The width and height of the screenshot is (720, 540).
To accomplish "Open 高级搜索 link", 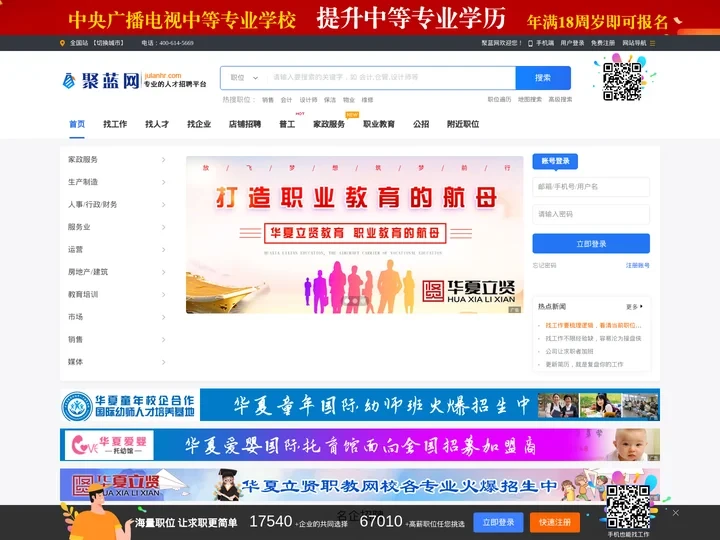I will click(560, 99).
